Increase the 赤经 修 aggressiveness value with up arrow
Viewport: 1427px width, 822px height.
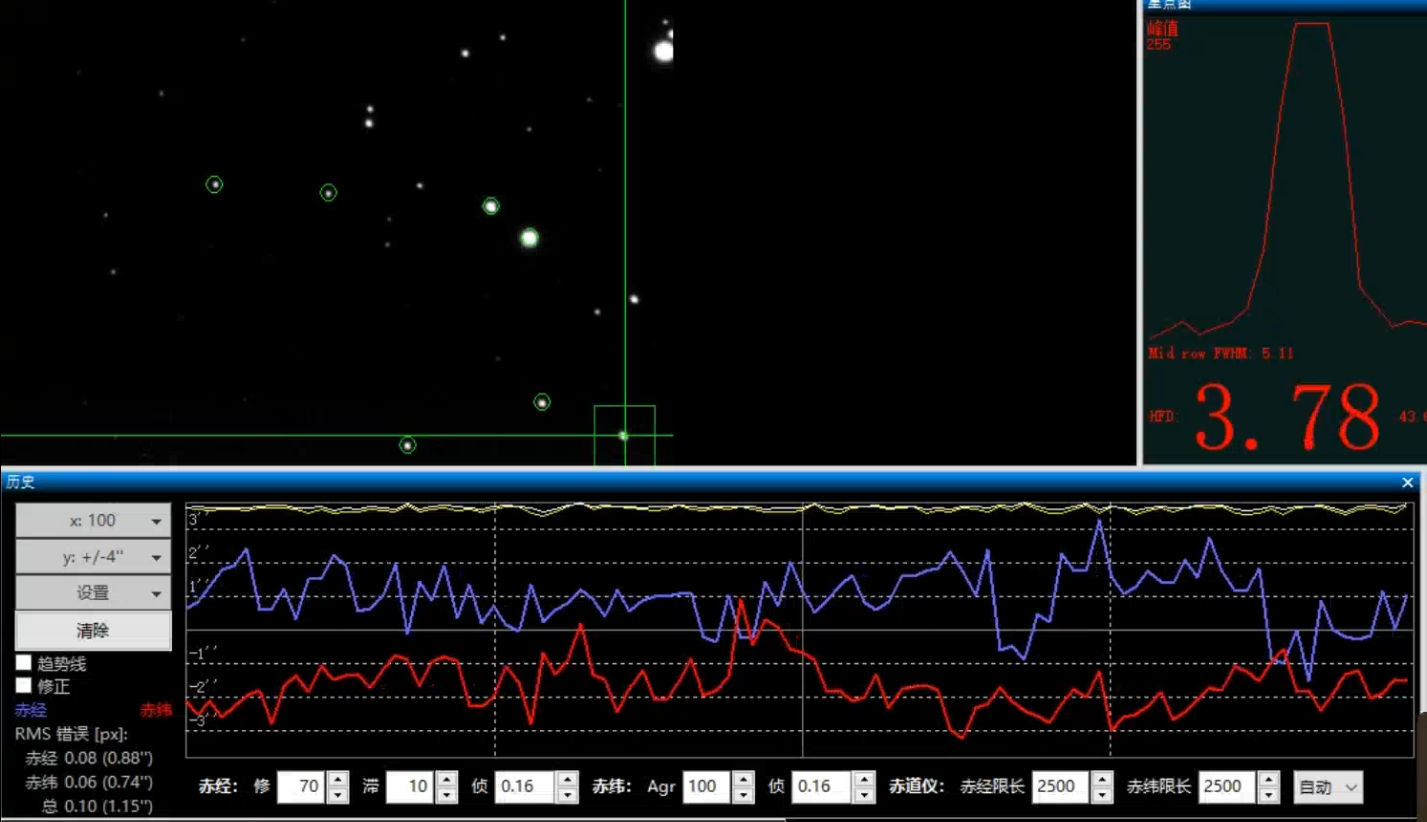click(x=338, y=779)
